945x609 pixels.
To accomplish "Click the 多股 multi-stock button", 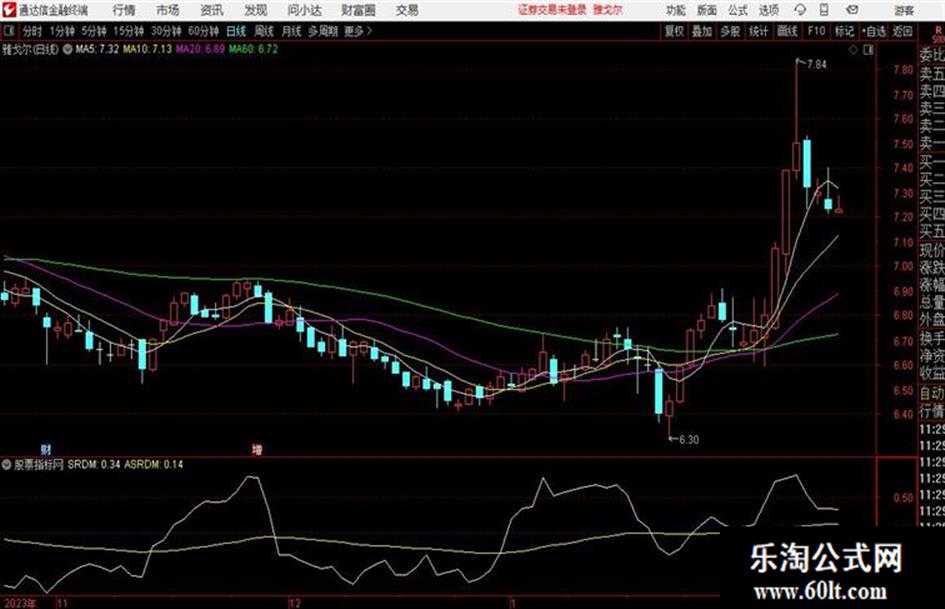I will click(x=730, y=31).
